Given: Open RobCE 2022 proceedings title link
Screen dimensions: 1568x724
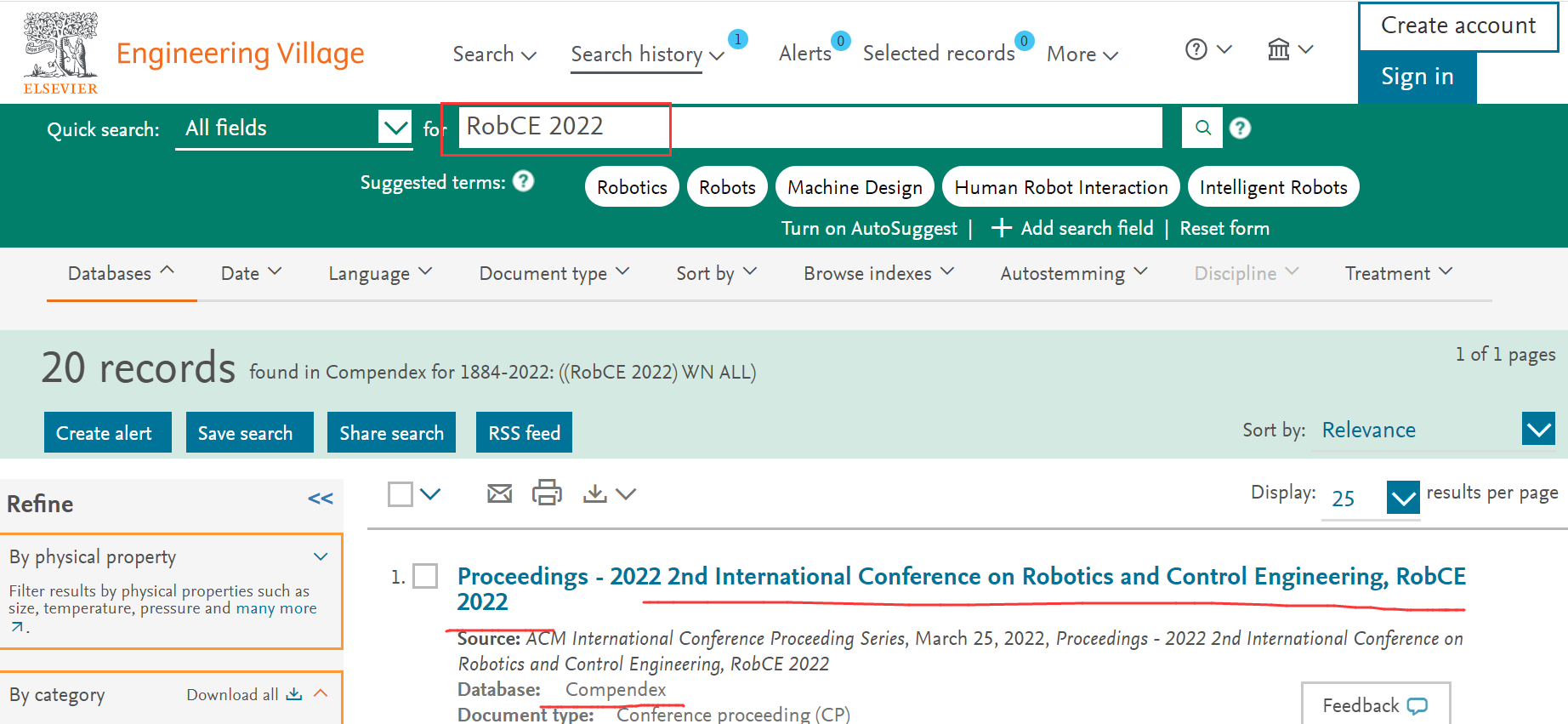Looking at the screenshot, I should click(x=961, y=588).
